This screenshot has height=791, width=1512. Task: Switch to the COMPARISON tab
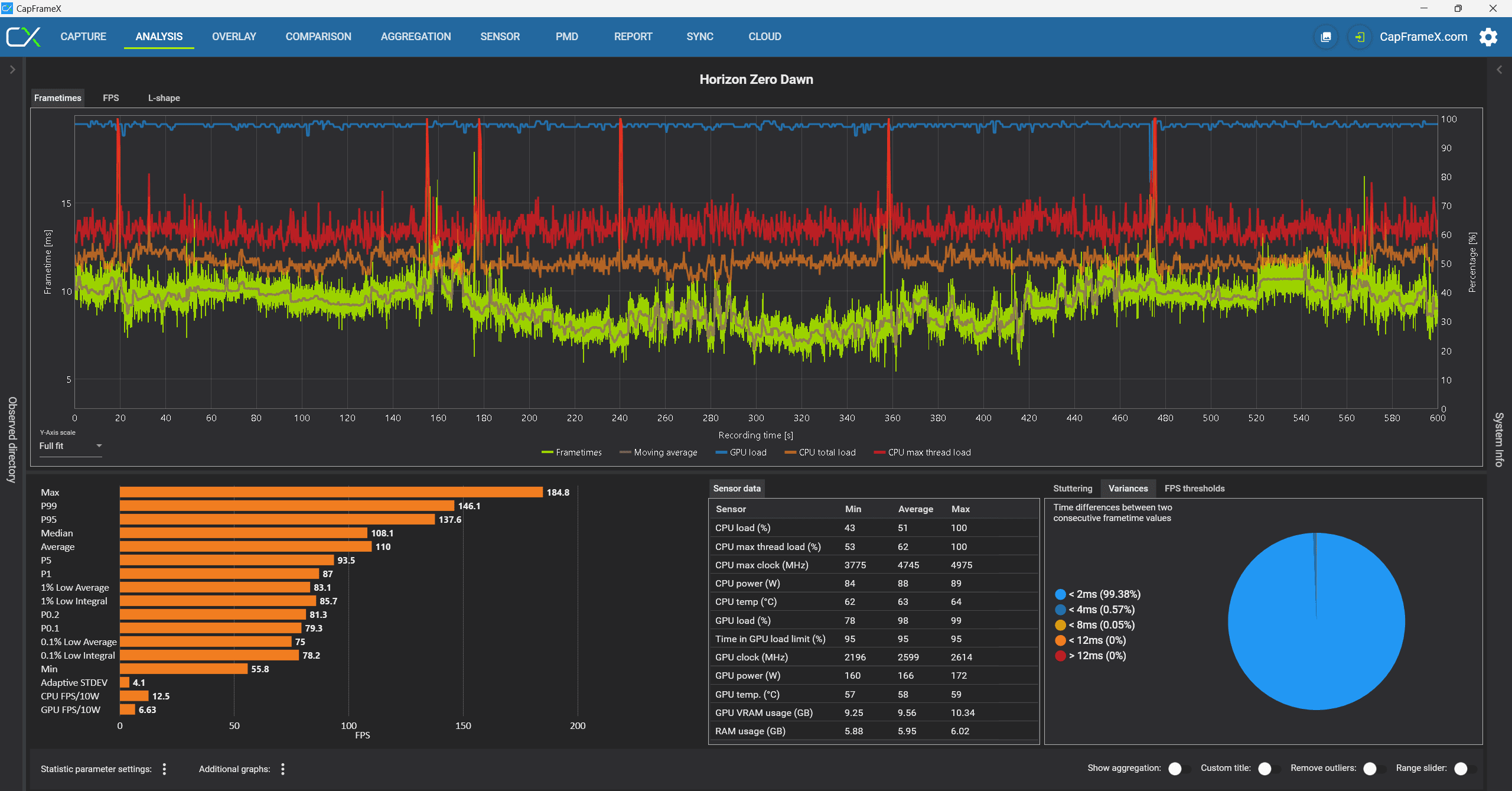(x=318, y=37)
